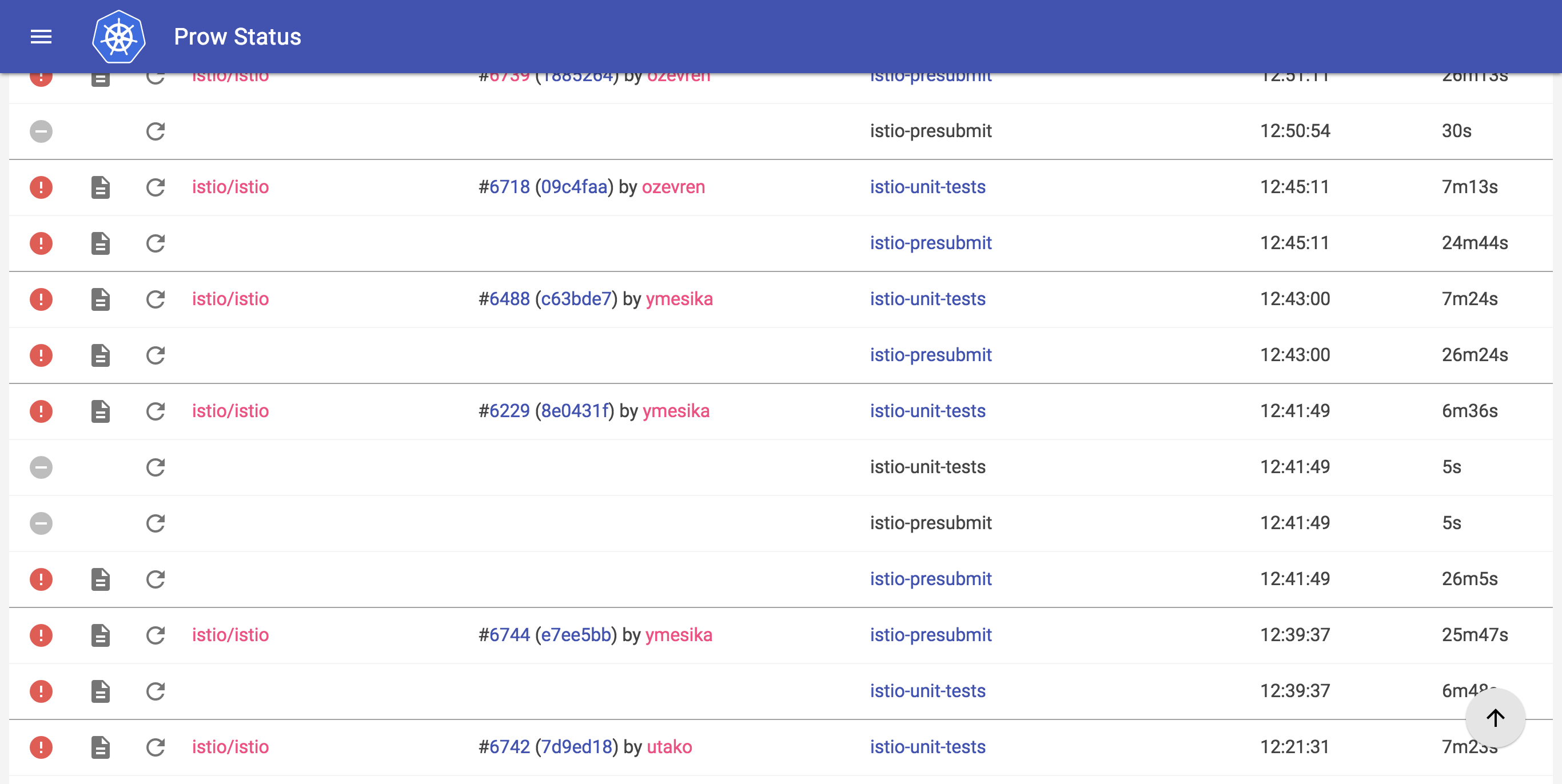1562x784 pixels.
Task: Click error icon on #6742 row
Action: click(x=41, y=747)
